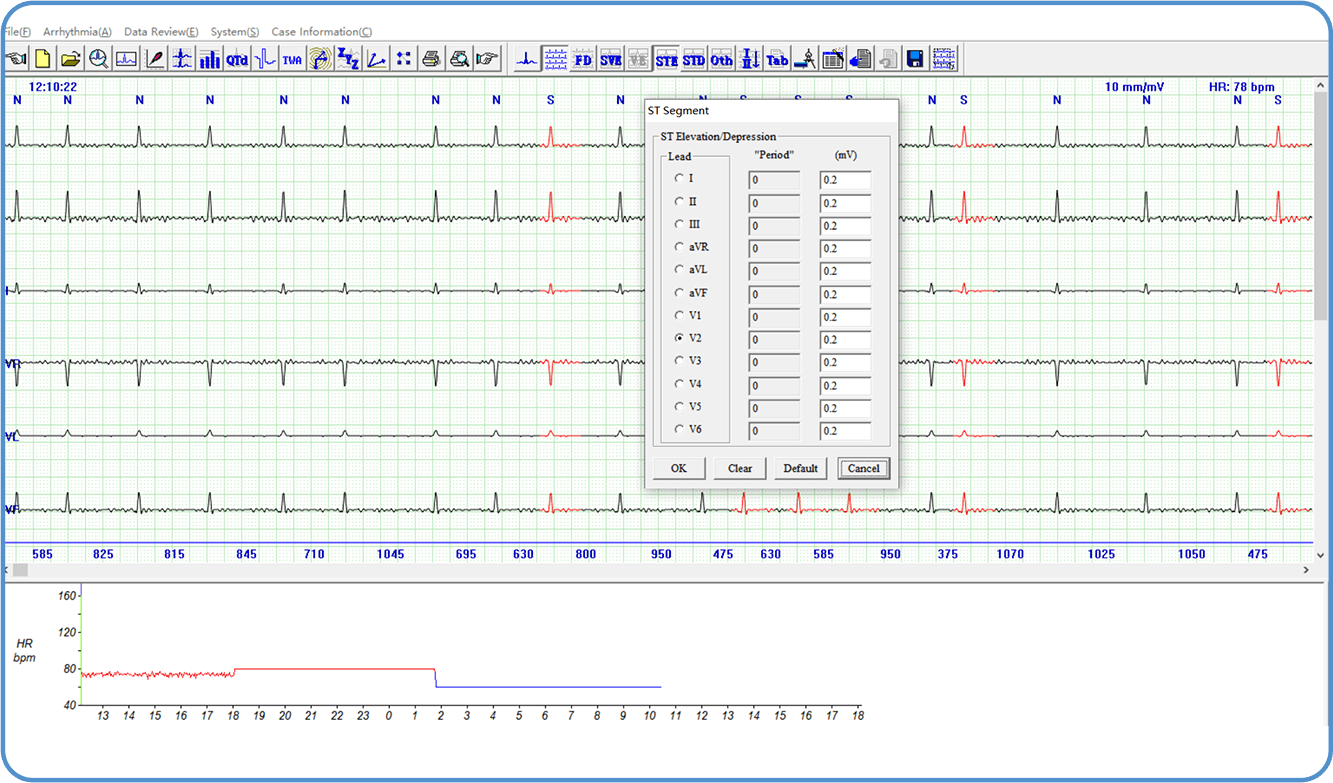Click the histogram bar chart icon
This screenshot has width=1333, height=783.
point(209,59)
